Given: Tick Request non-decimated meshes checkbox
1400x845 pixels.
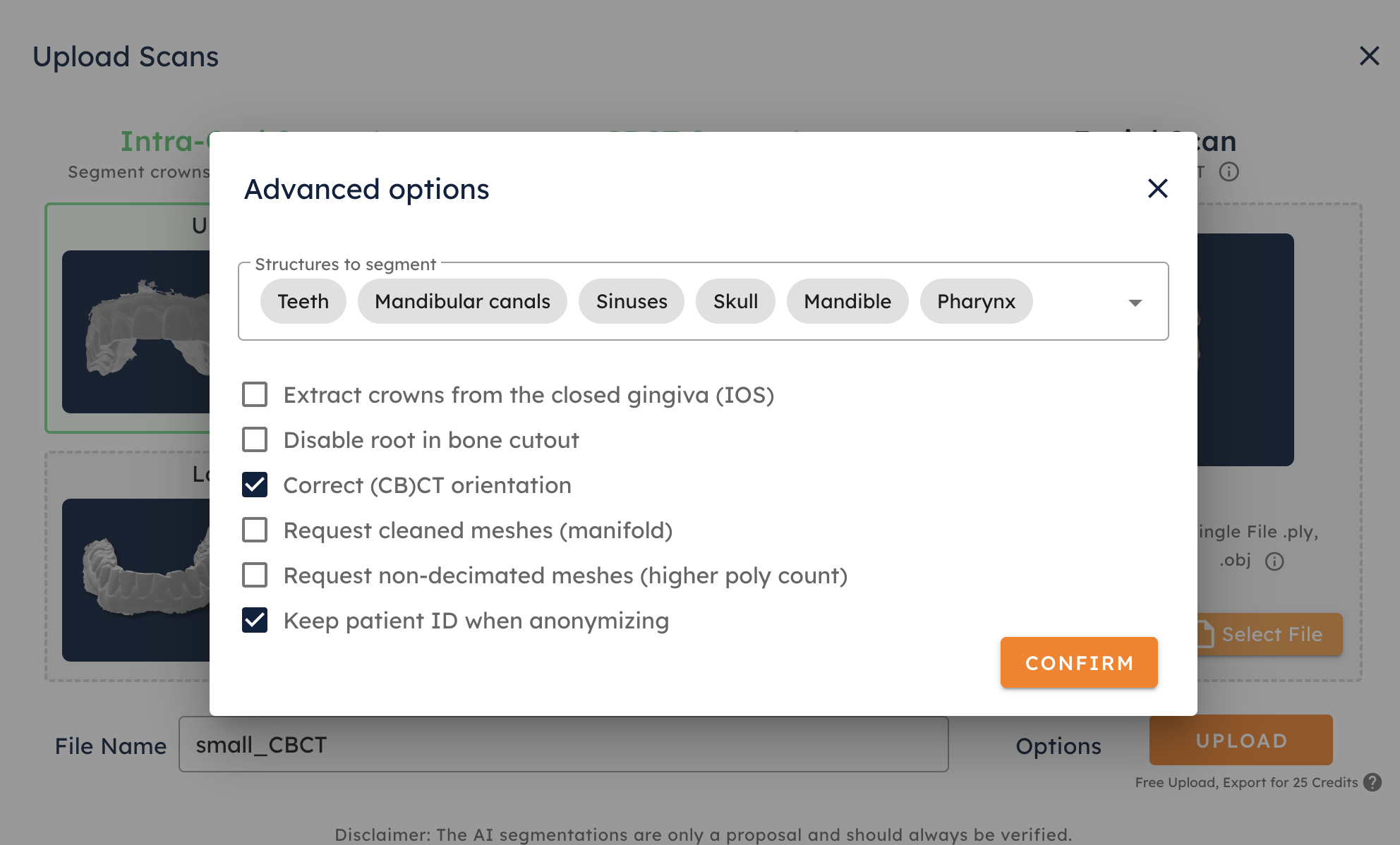Looking at the screenshot, I should tap(255, 576).
